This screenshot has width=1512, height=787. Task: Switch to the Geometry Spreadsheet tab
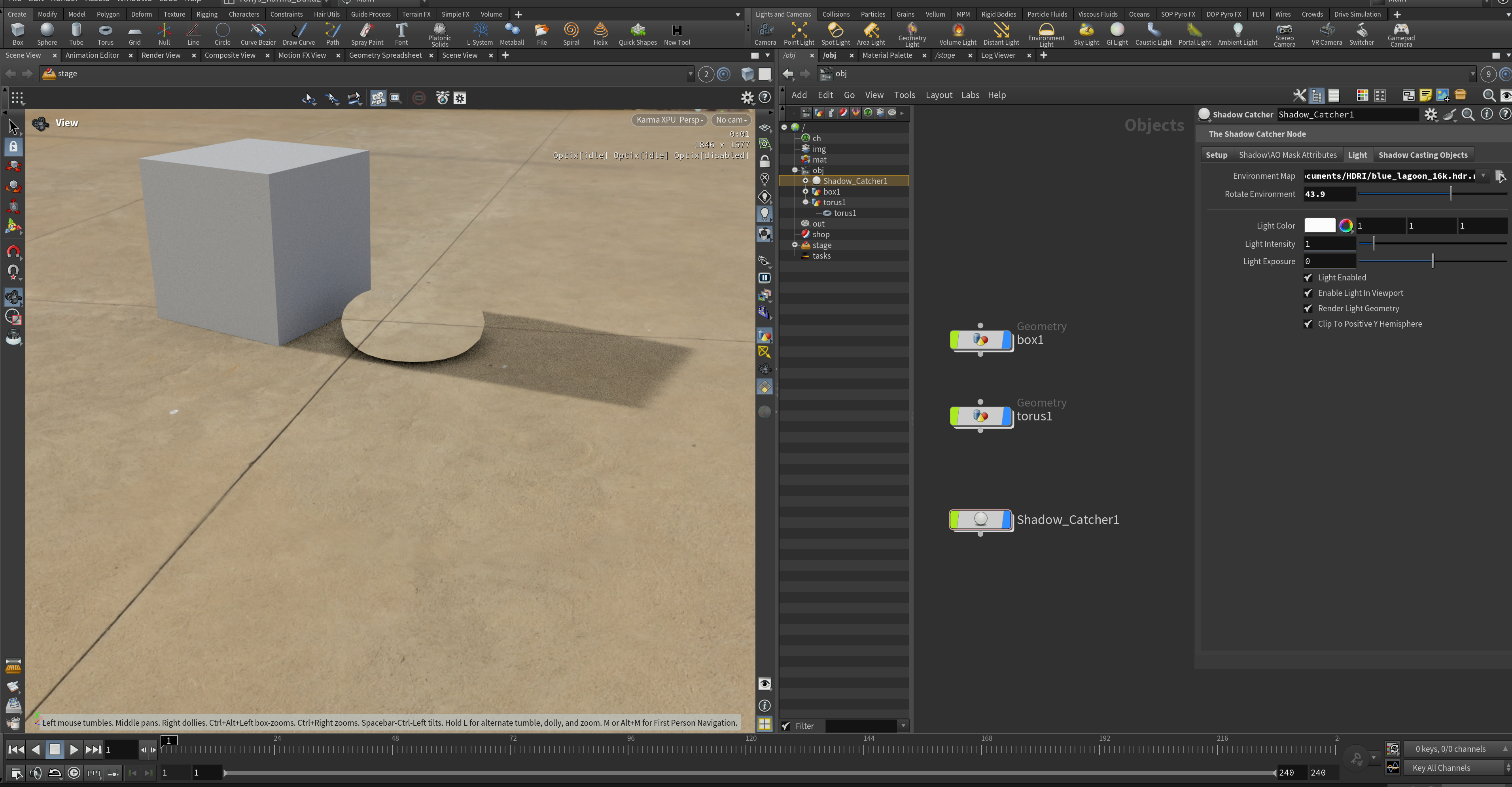(385, 55)
